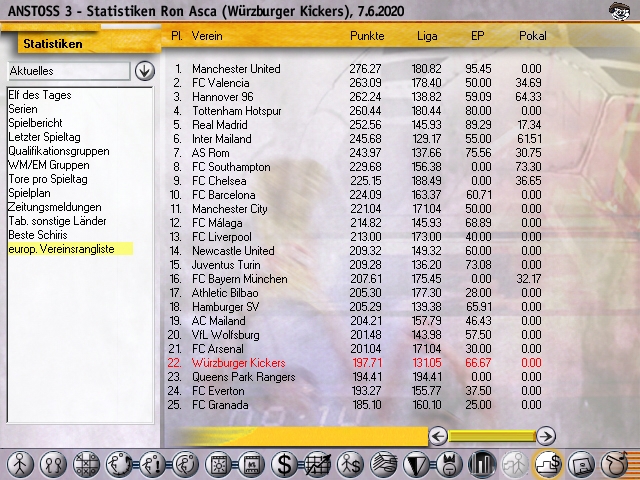The width and height of the screenshot is (640, 480).
Task: Open the picture frame portrait icon
Action: point(582,464)
